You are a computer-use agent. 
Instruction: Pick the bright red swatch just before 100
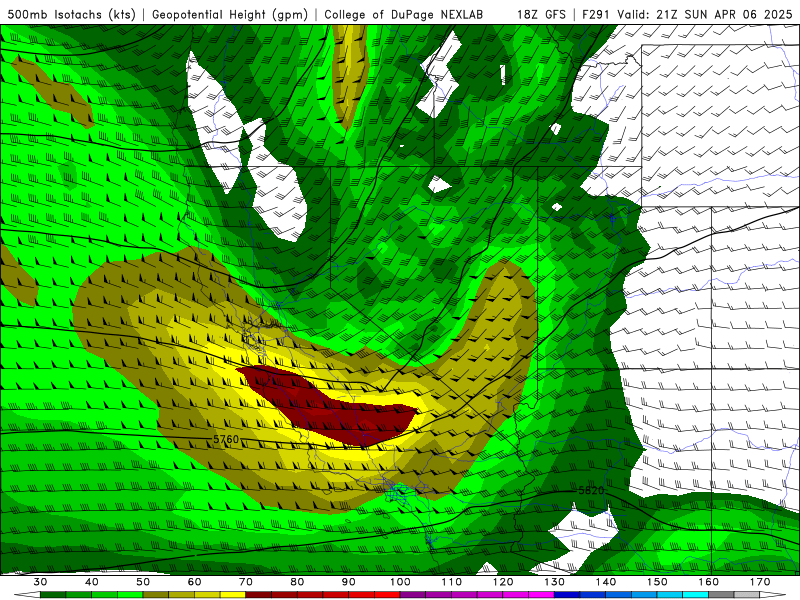387,595
